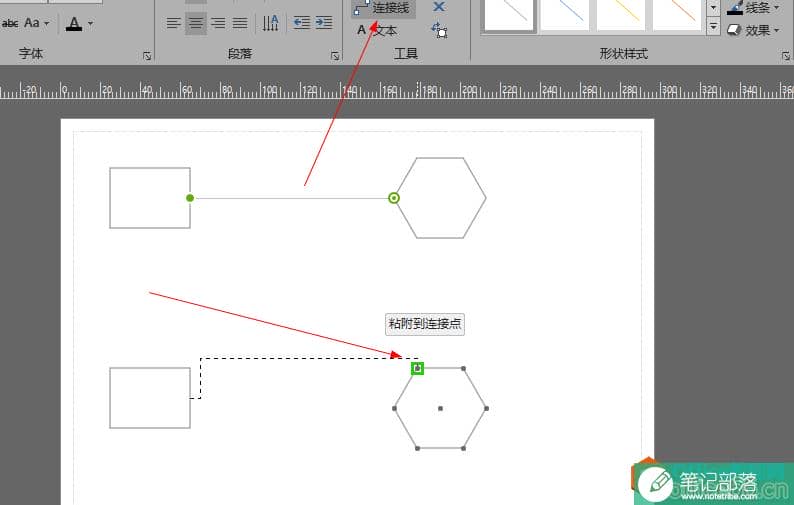Open the 形状样式 group dialog launcher
794x505 pixels.
pyautogui.click(x=785, y=56)
